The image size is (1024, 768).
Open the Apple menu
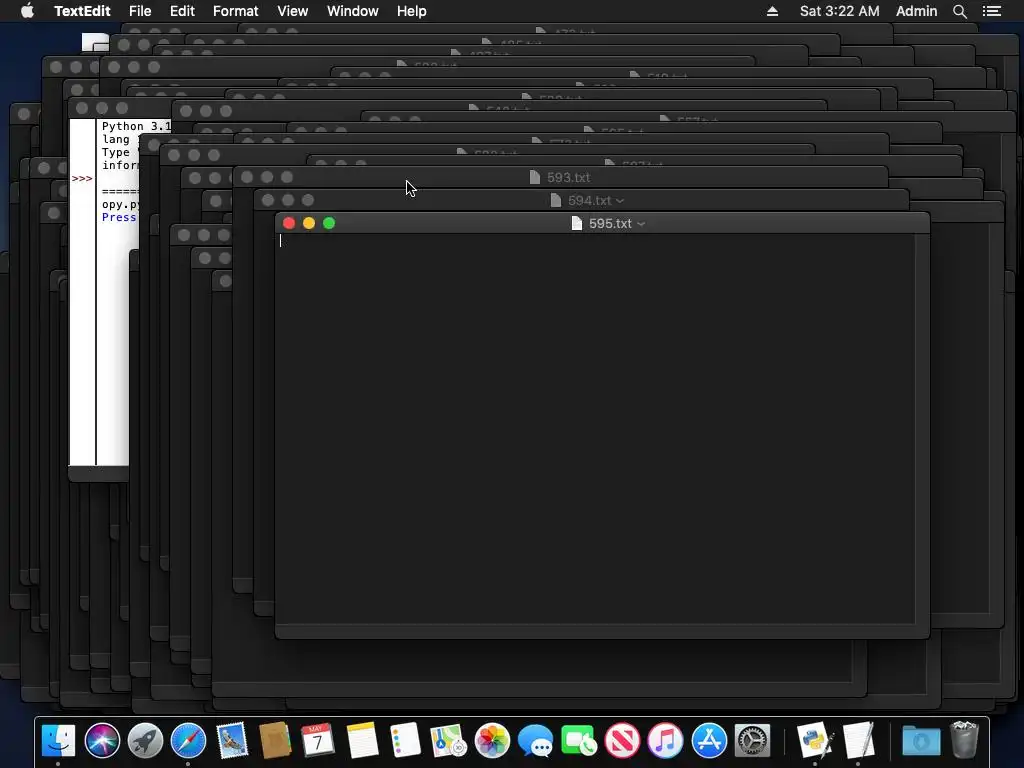27,10
